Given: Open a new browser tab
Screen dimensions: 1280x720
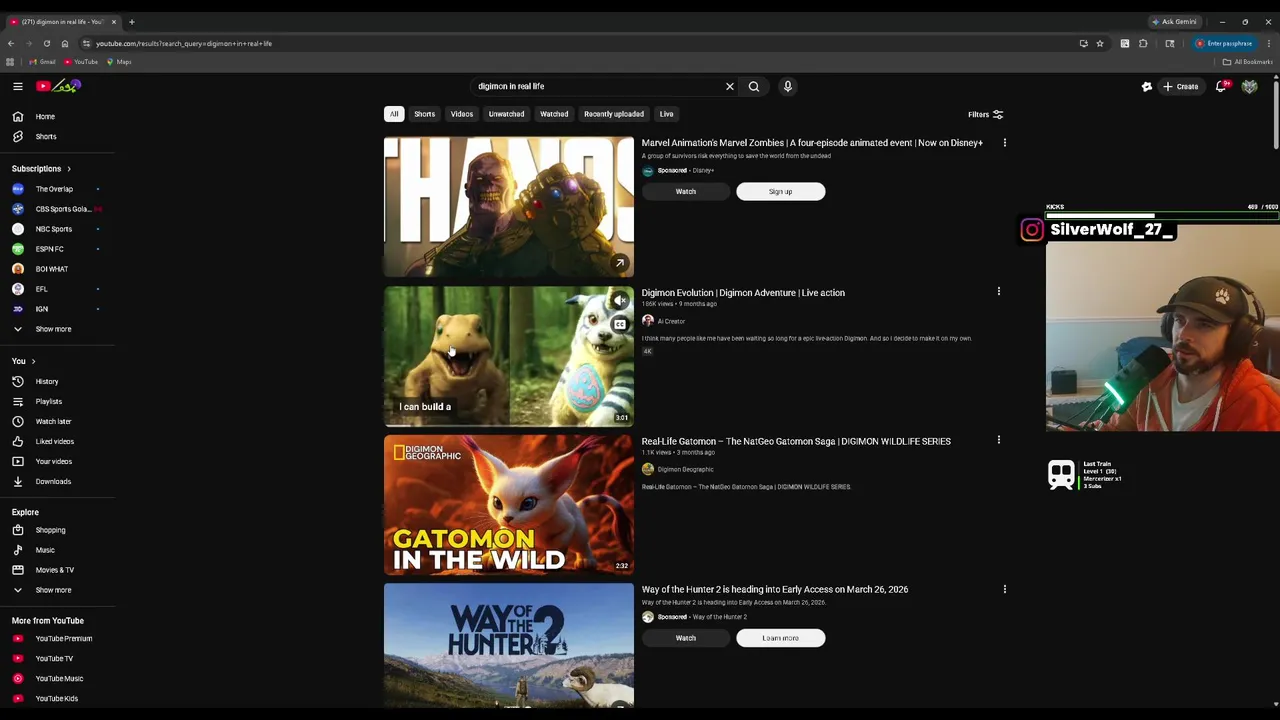Looking at the screenshot, I should point(131,22).
